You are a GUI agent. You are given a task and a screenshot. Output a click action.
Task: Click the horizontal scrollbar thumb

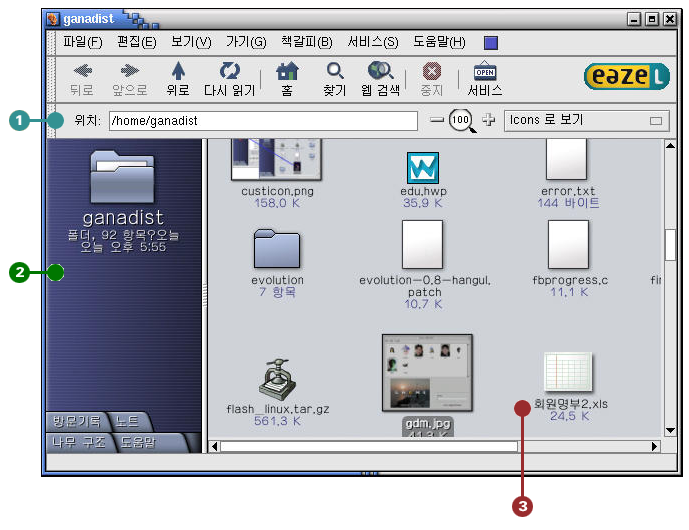(x=369, y=447)
